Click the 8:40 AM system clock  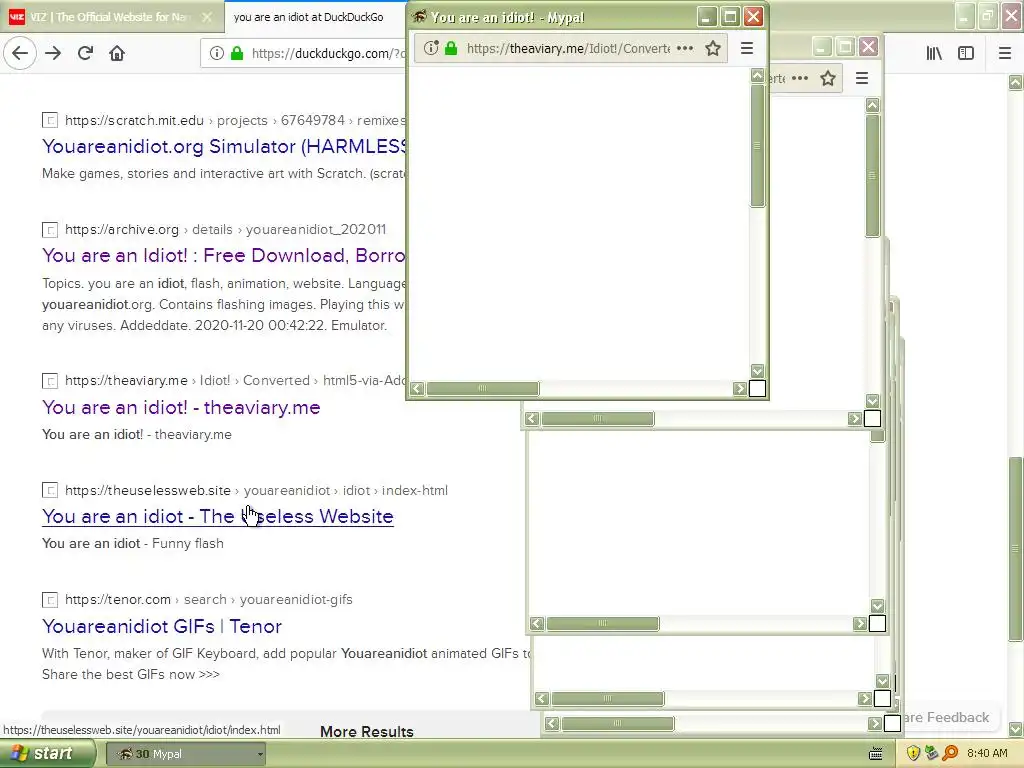tap(987, 753)
